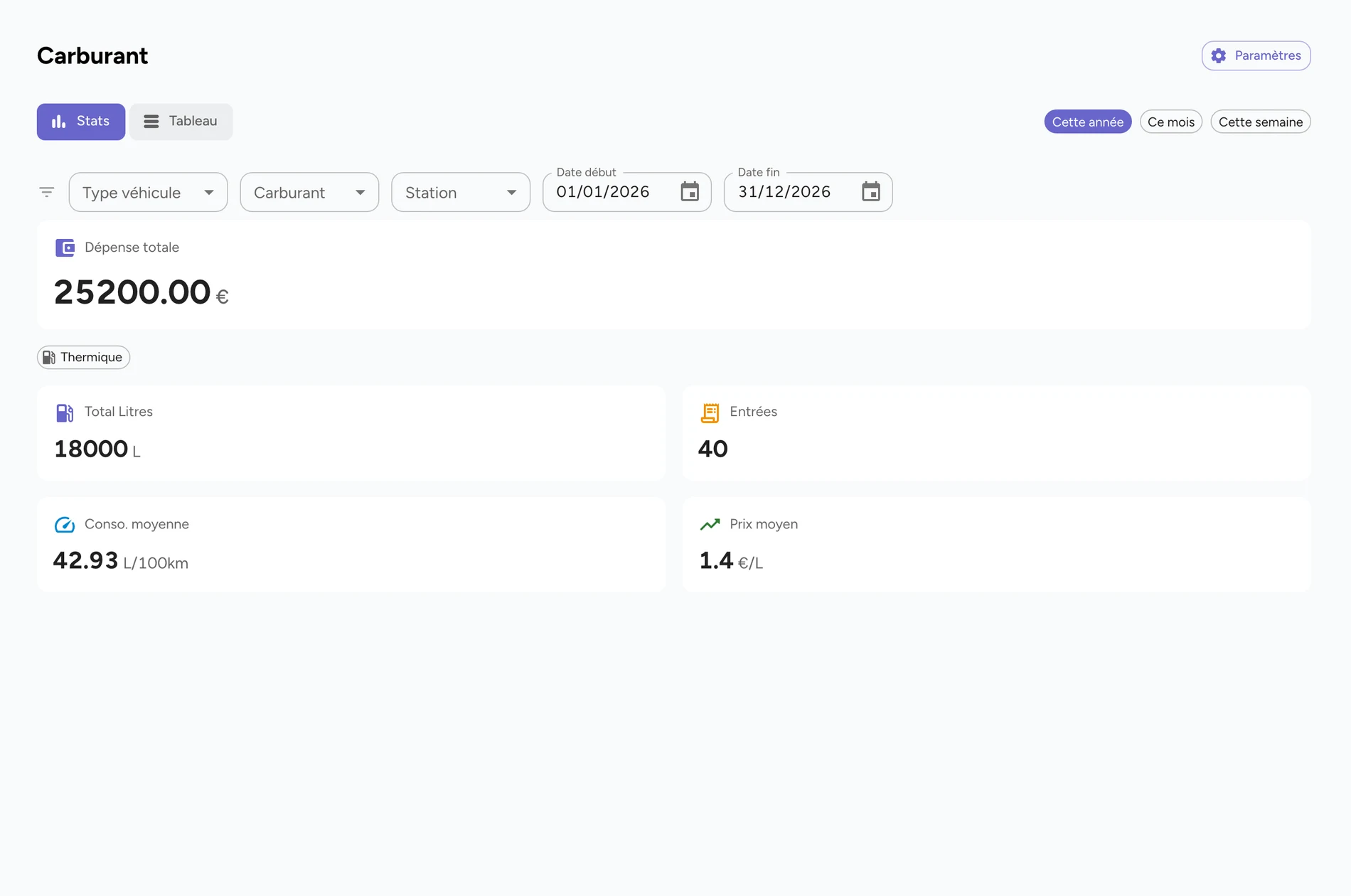Click the 40 entries value
The height and width of the screenshot is (896, 1351).
point(713,449)
